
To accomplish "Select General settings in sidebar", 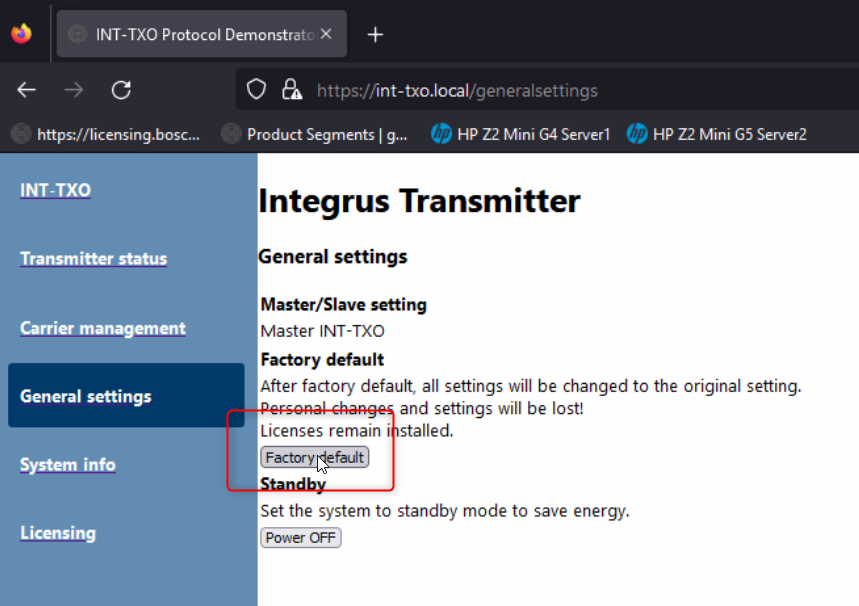I will pos(86,396).
